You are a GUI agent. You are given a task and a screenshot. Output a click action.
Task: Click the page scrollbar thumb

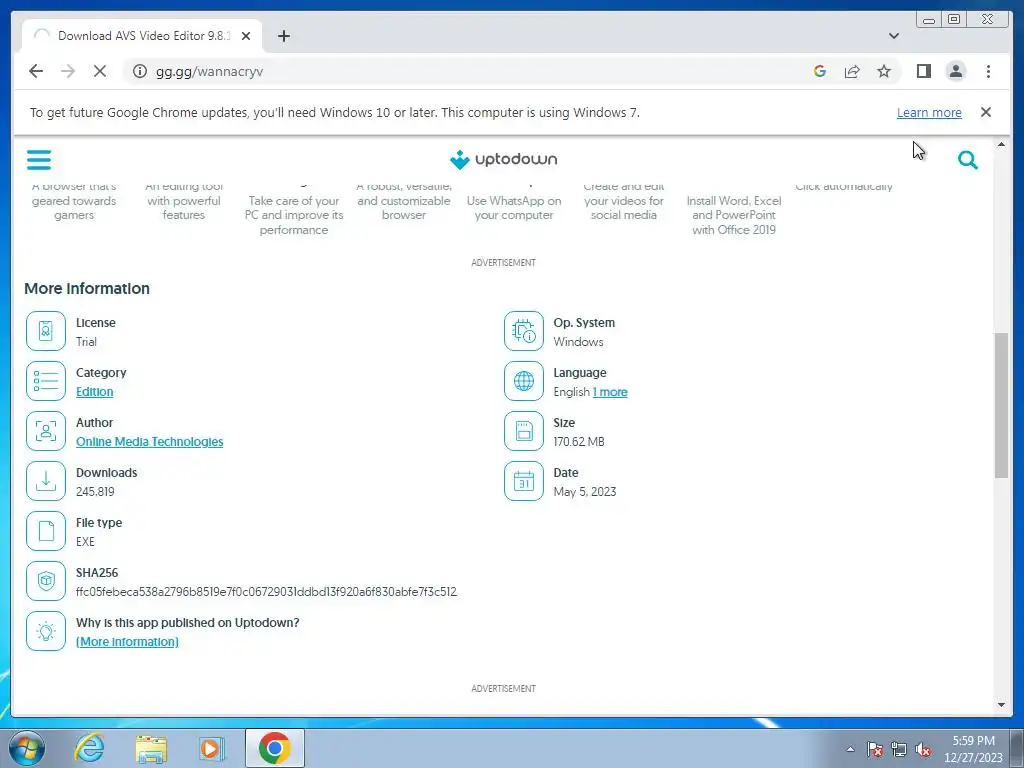1001,405
